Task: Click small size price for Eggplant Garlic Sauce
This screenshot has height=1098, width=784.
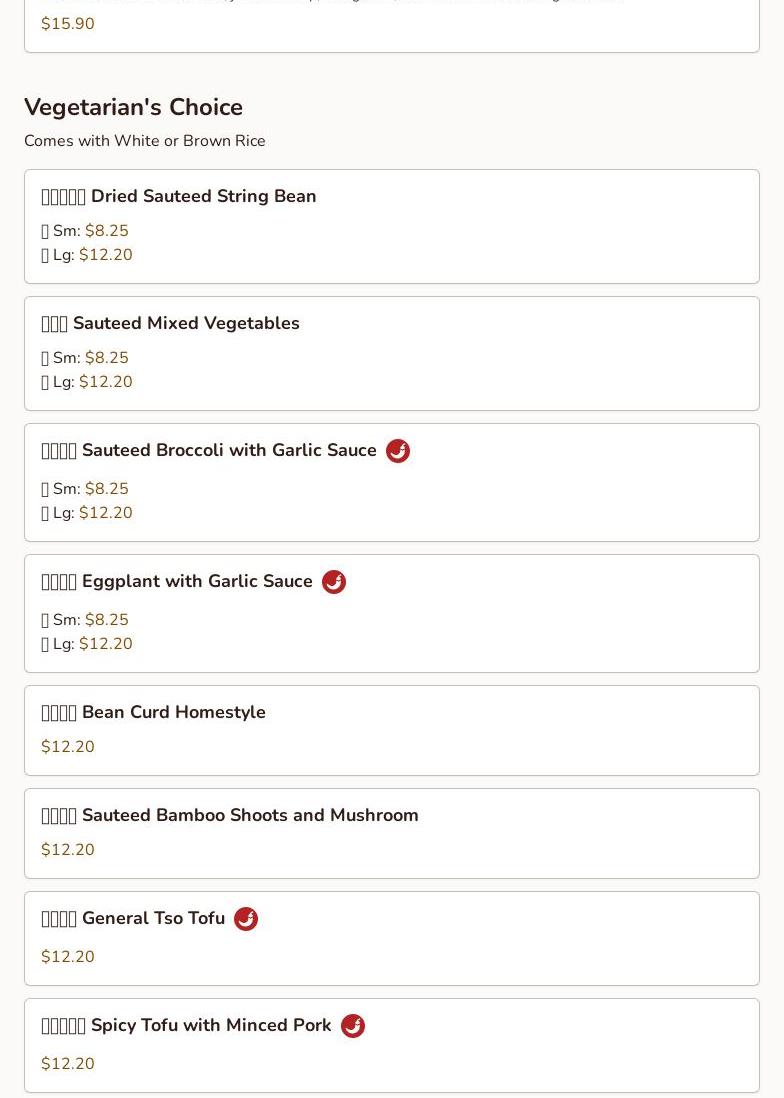Action: (x=107, y=620)
